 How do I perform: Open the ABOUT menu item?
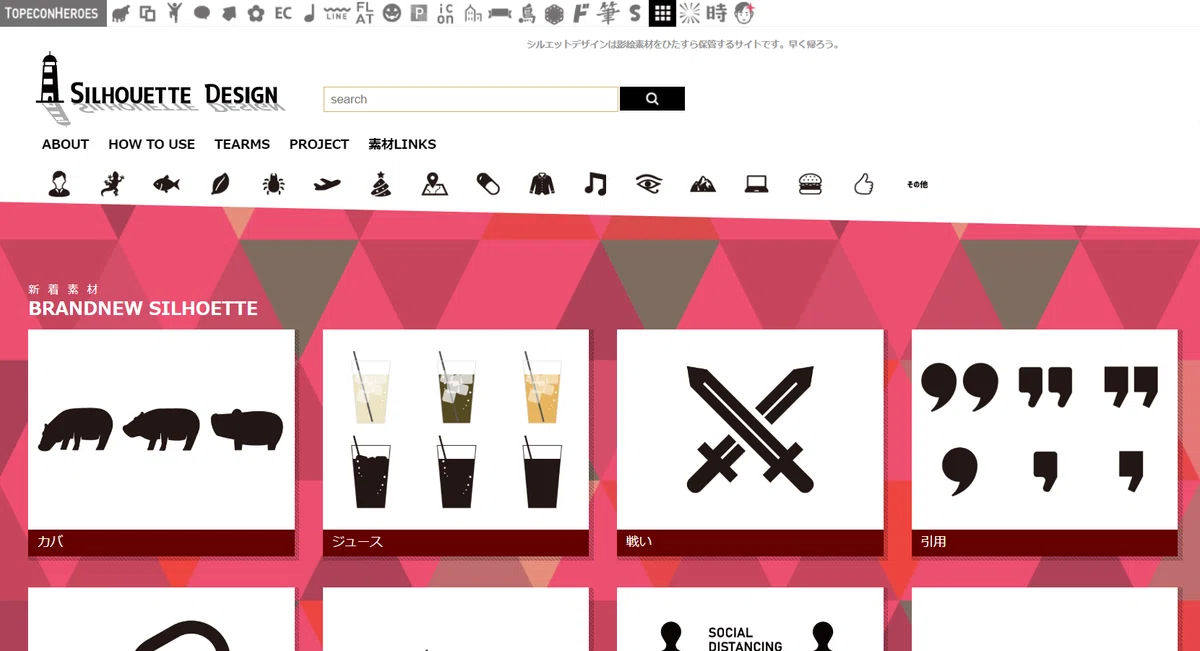coord(66,144)
